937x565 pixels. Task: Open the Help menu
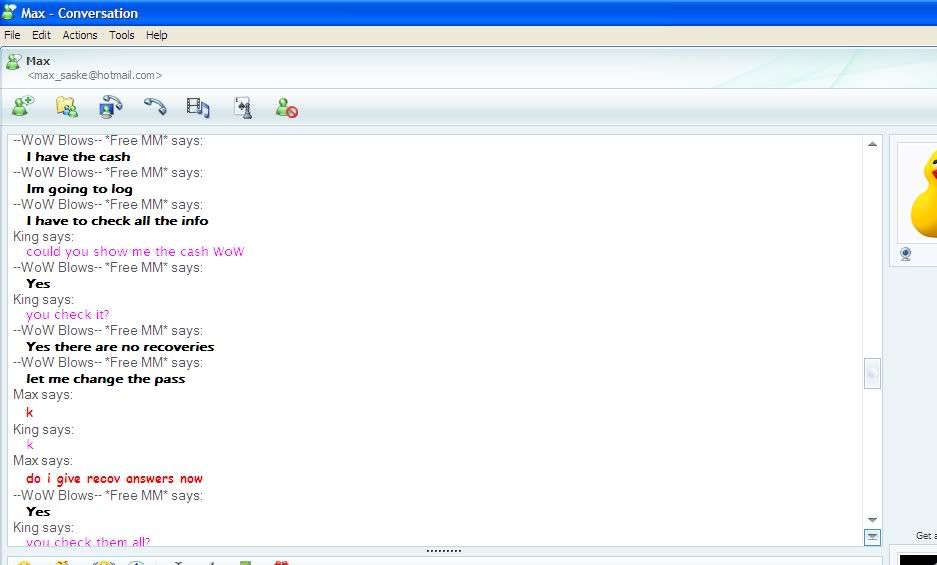click(157, 35)
